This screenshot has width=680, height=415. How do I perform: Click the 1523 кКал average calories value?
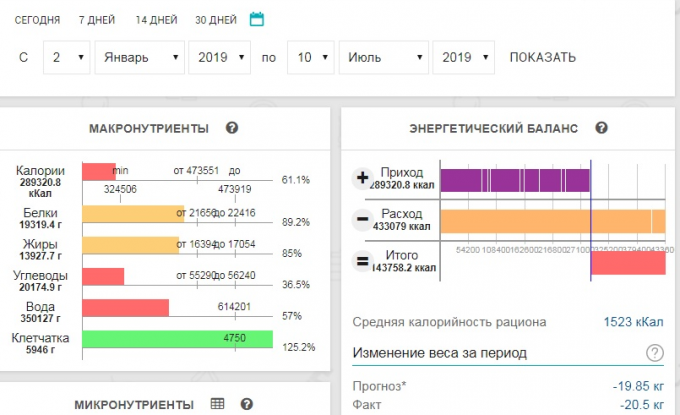tap(634, 322)
